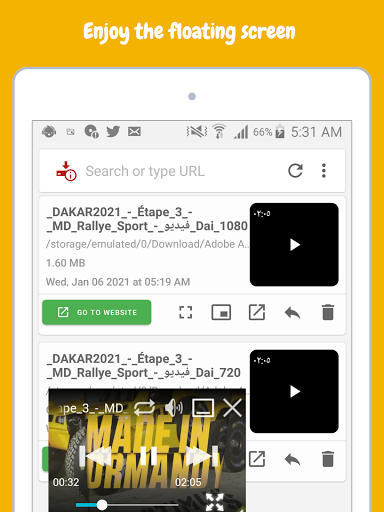Delete the Dai_720 video file
Viewport: 384px width, 512px height.
[x=328, y=459]
